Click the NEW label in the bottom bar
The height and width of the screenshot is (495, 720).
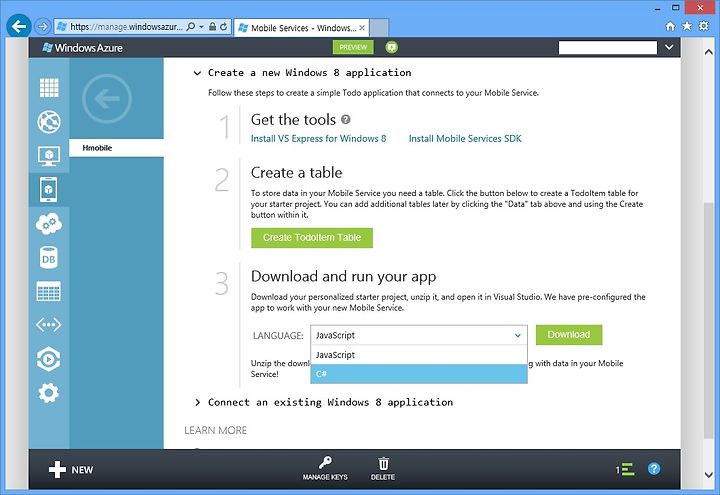[82, 470]
